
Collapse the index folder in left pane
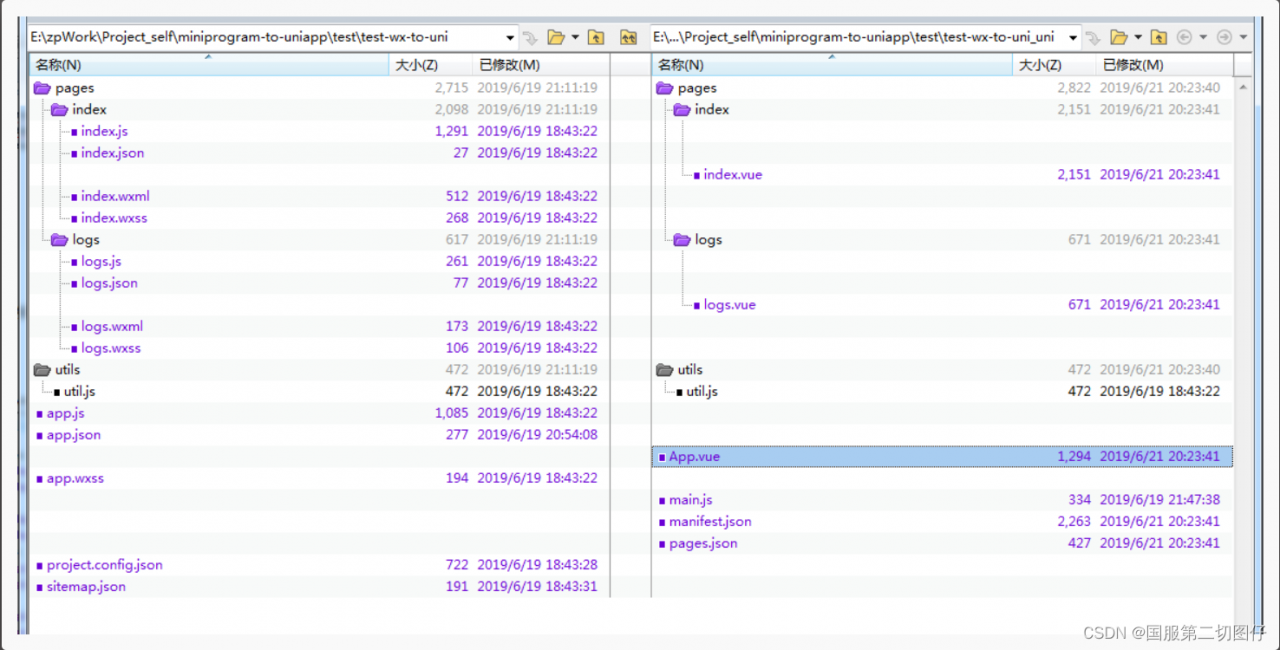tap(59, 110)
